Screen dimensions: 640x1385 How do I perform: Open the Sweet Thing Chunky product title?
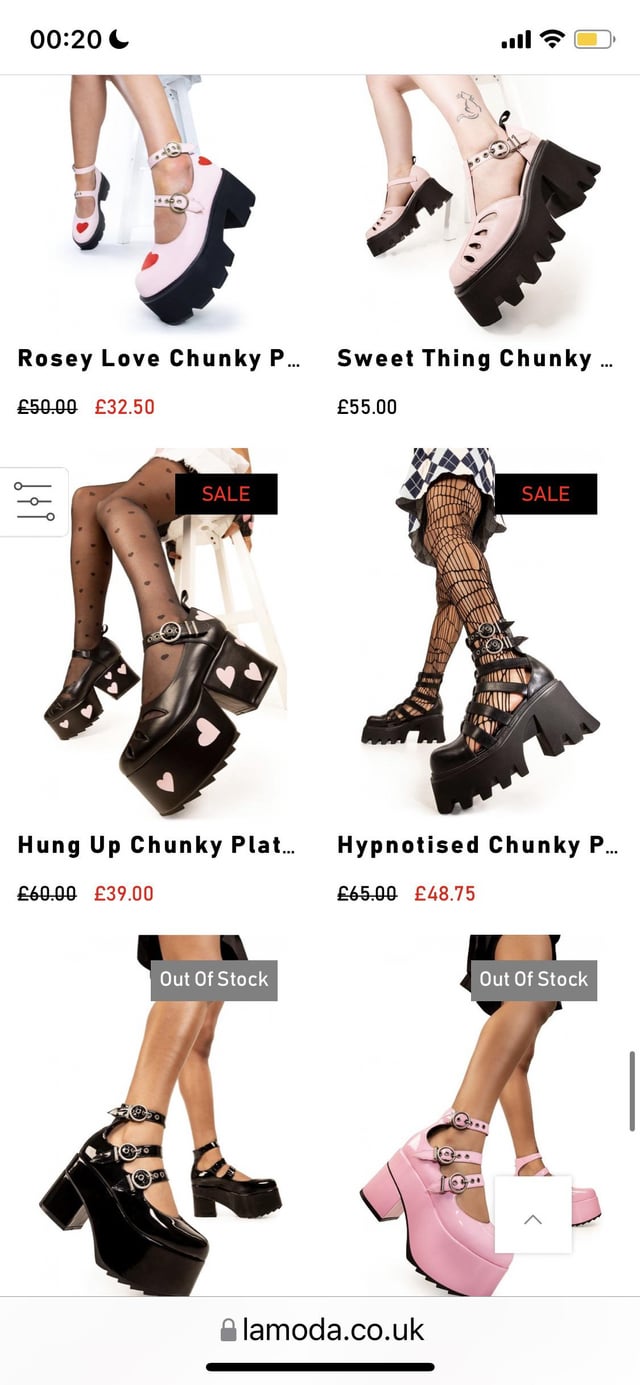(x=475, y=359)
